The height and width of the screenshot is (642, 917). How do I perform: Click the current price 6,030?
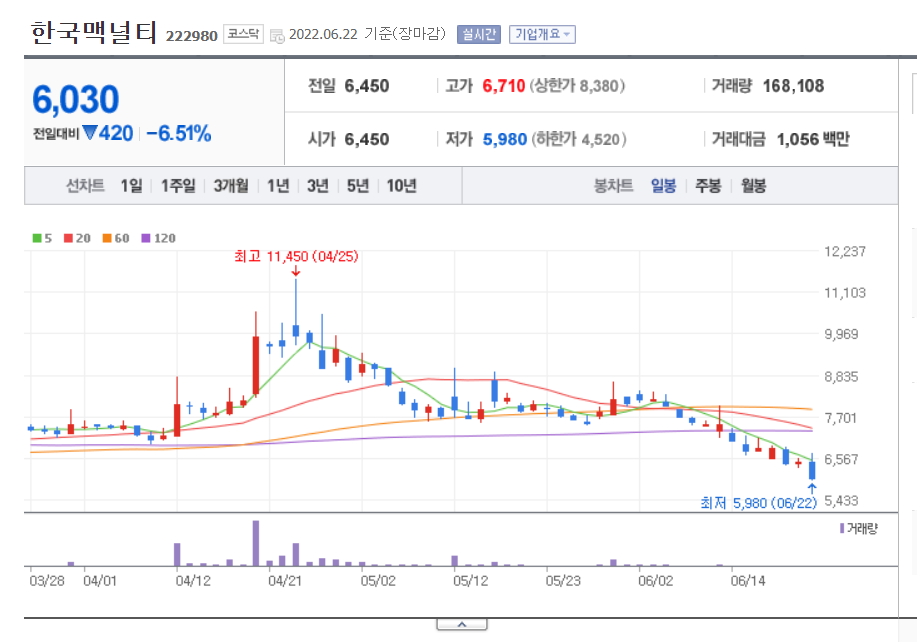click(x=75, y=99)
